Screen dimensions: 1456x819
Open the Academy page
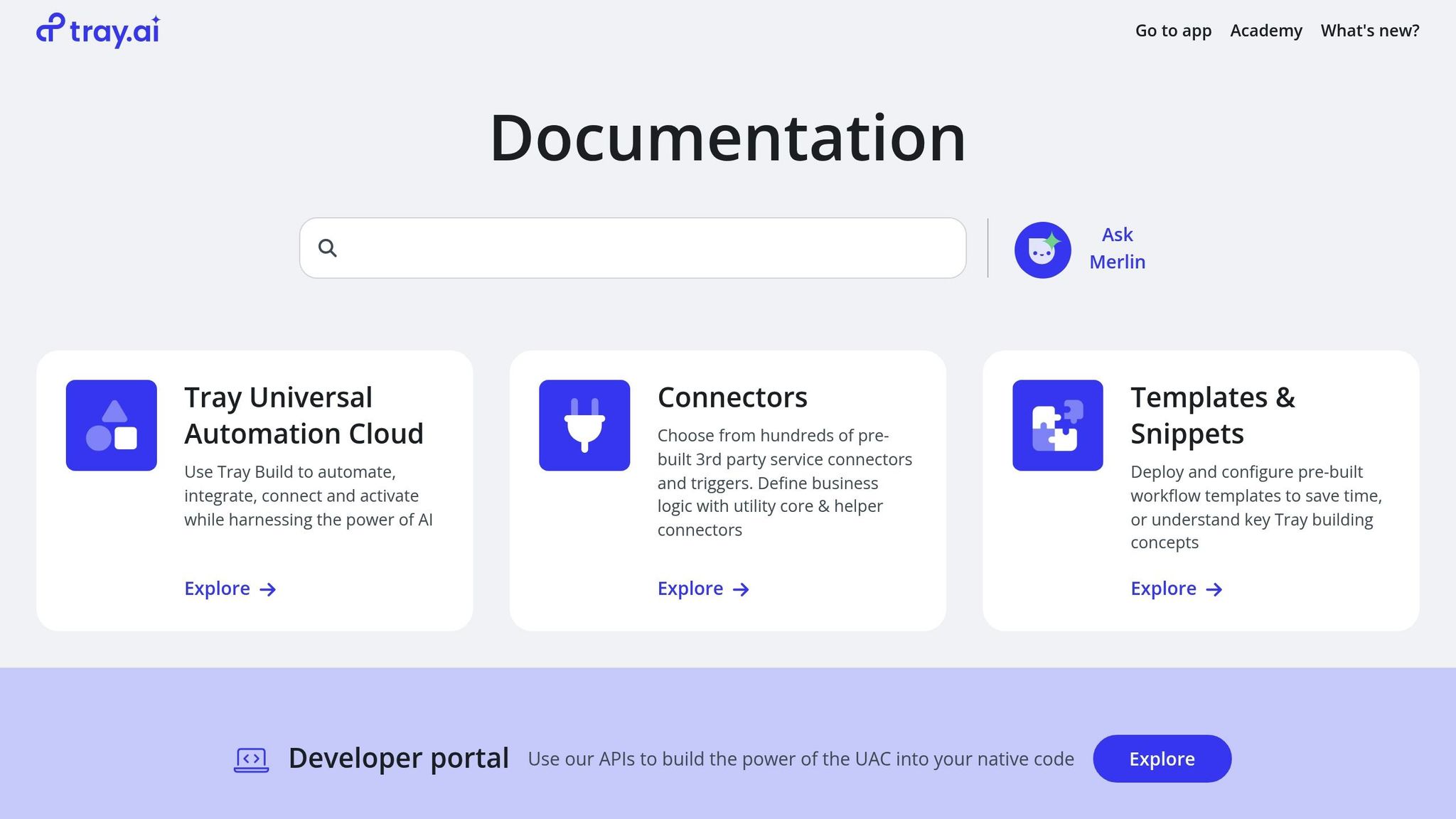pos(1266,31)
